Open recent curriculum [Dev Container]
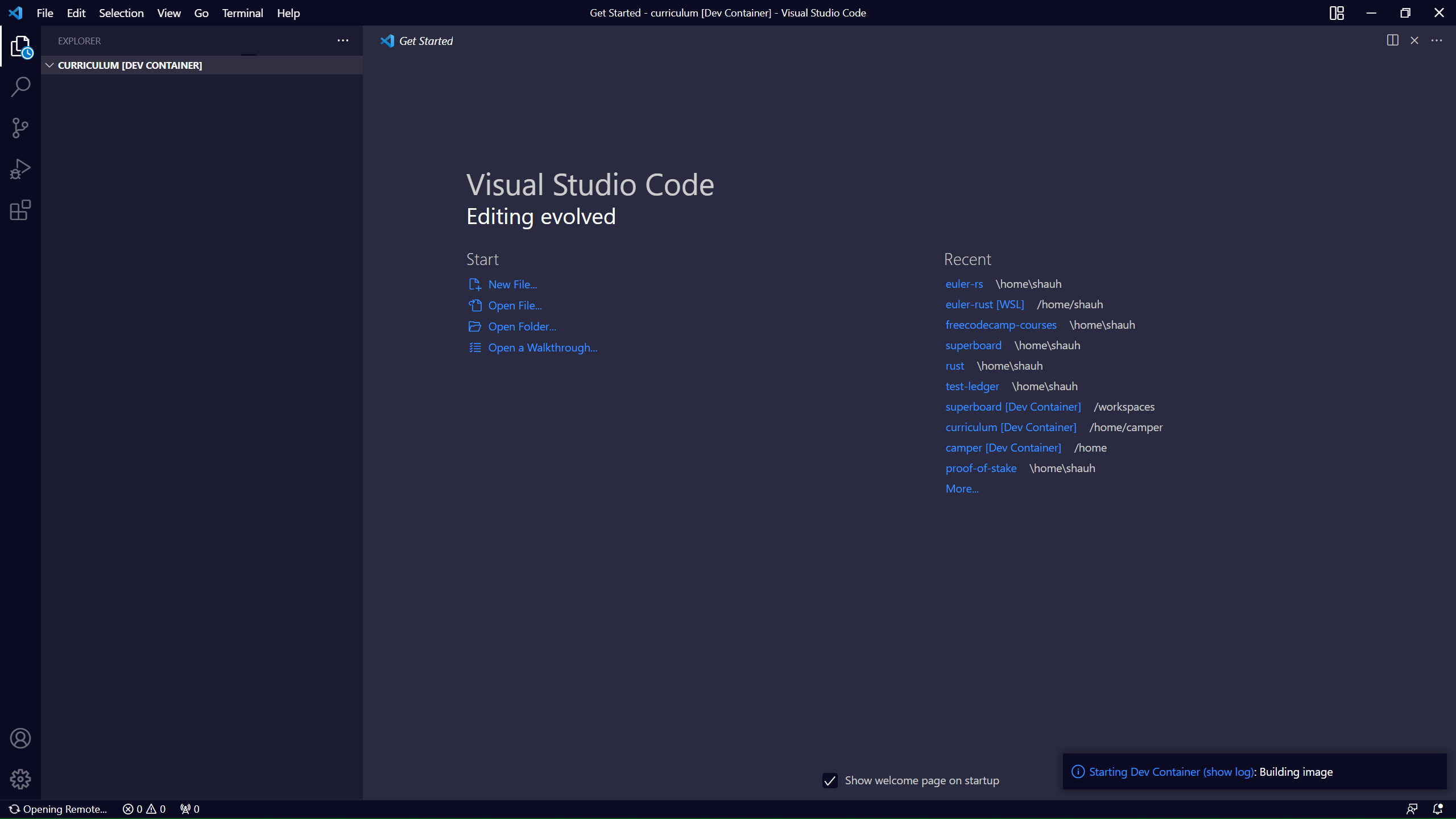This screenshot has height=819, width=1456. pyautogui.click(x=1011, y=427)
